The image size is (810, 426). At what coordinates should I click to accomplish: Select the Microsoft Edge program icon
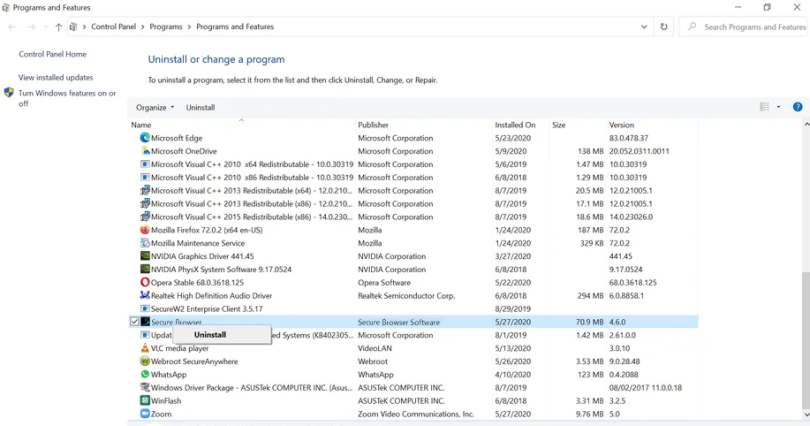pyautogui.click(x=145, y=138)
